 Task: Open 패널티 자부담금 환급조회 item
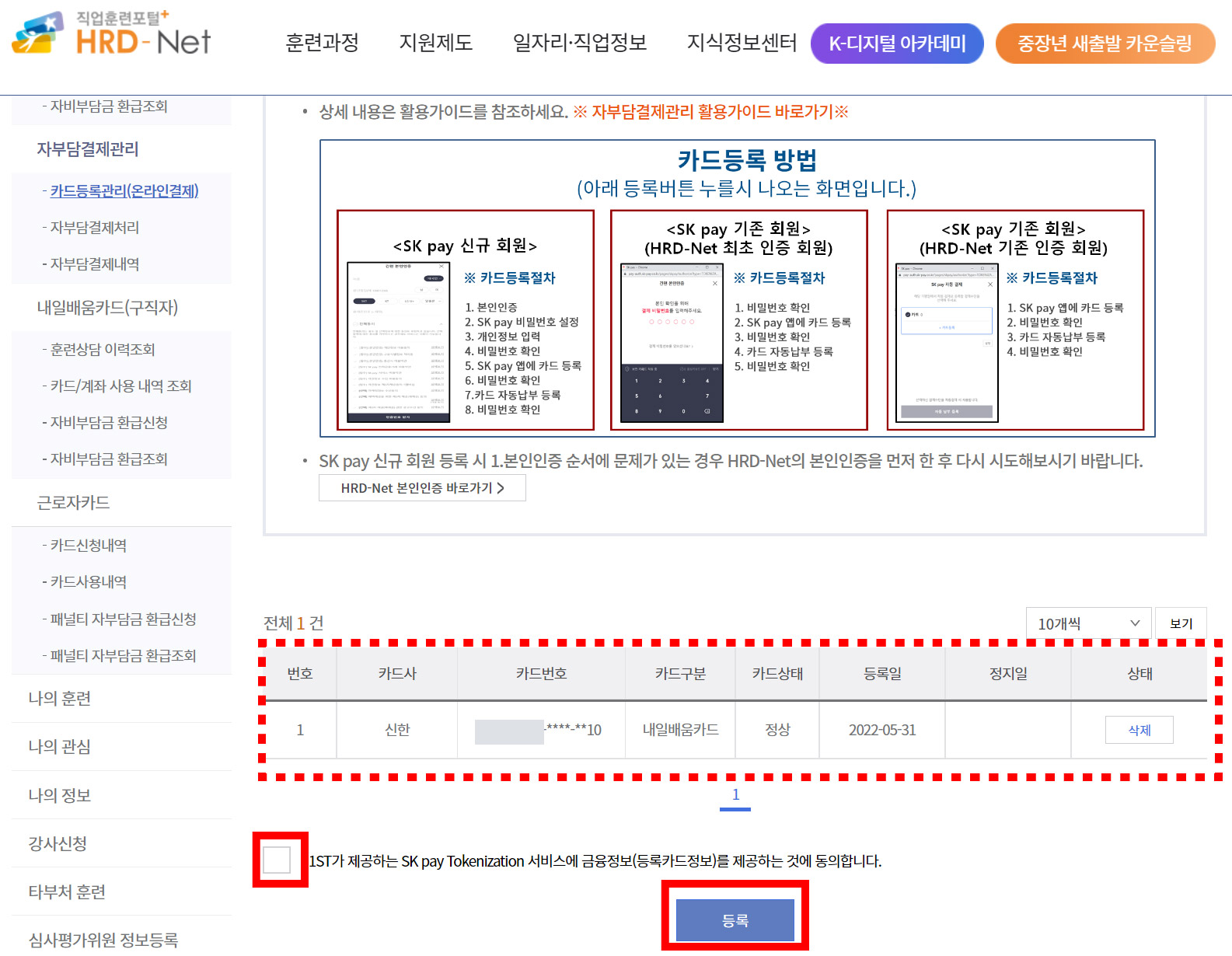tap(123, 656)
